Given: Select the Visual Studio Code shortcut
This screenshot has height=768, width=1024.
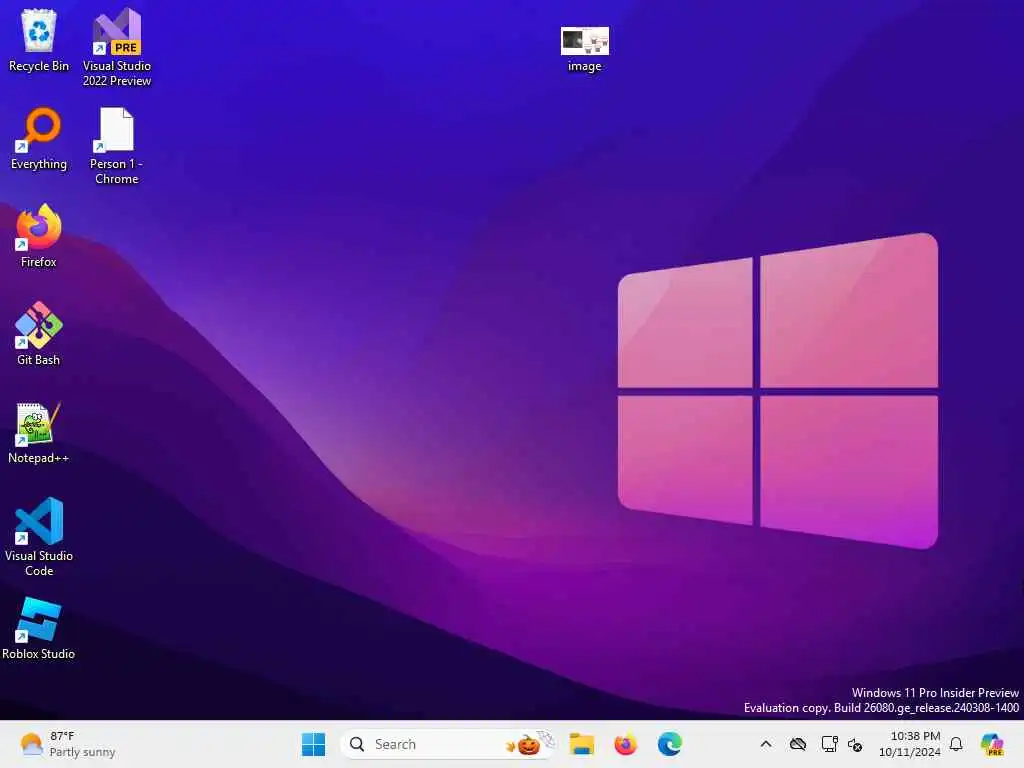Looking at the screenshot, I should (39, 537).
